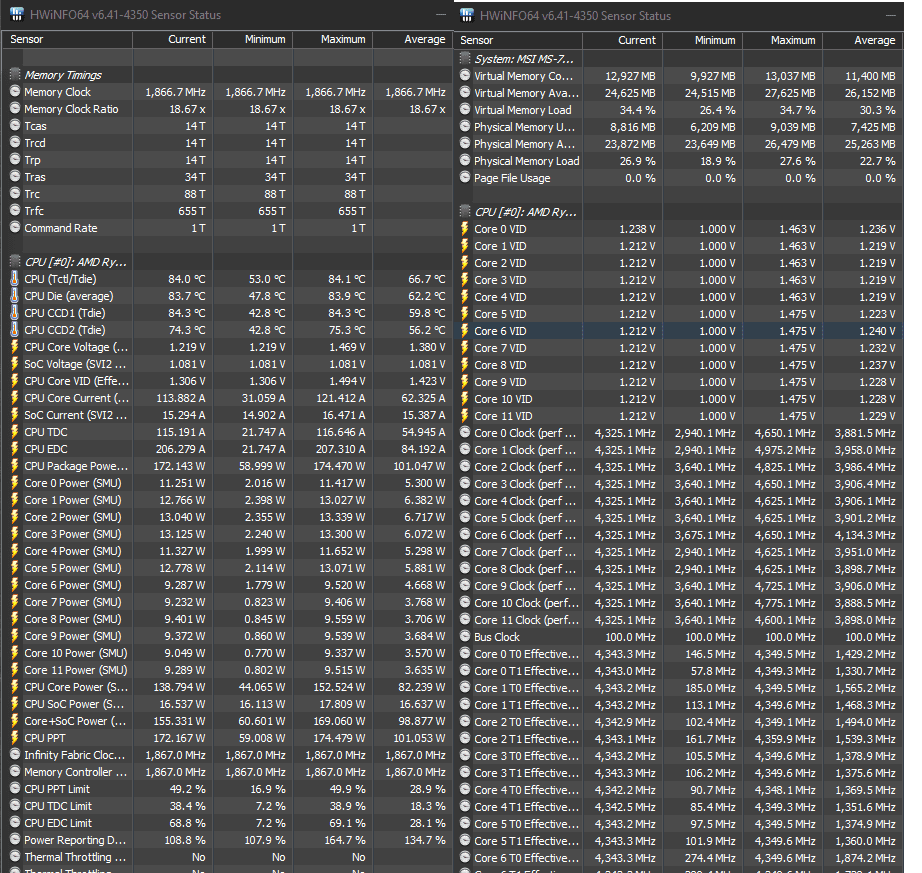Select the Virtual Memory Co… row

pyautogui.click(x=679, y=76)
